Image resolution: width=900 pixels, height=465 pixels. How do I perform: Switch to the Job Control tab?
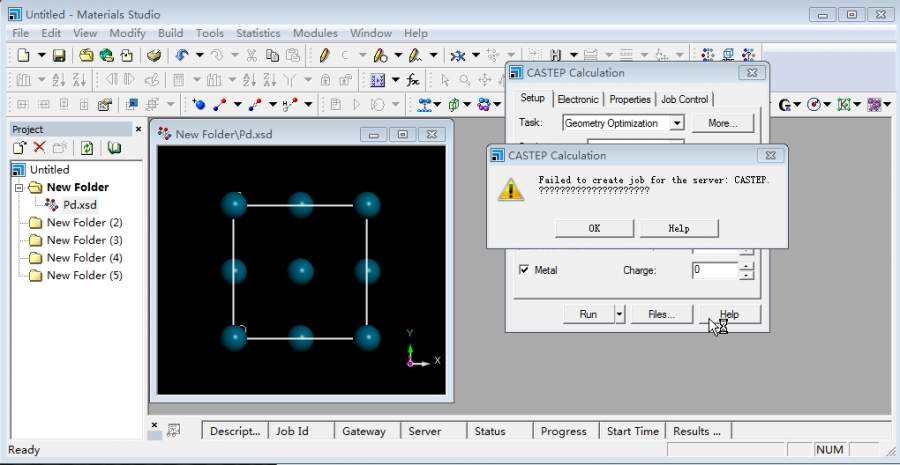(685, 99)
